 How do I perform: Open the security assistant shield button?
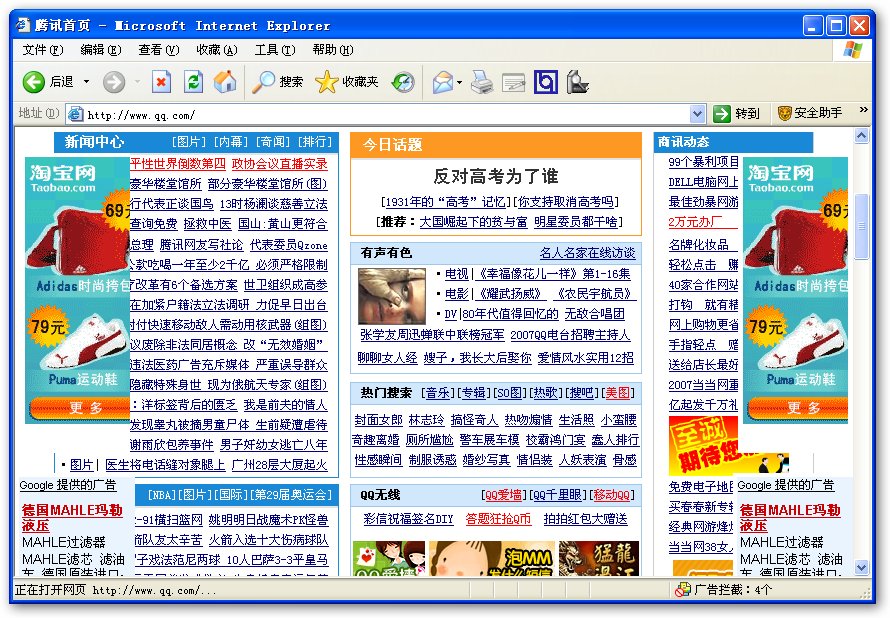pyautogui.click(x=809, y=113)
